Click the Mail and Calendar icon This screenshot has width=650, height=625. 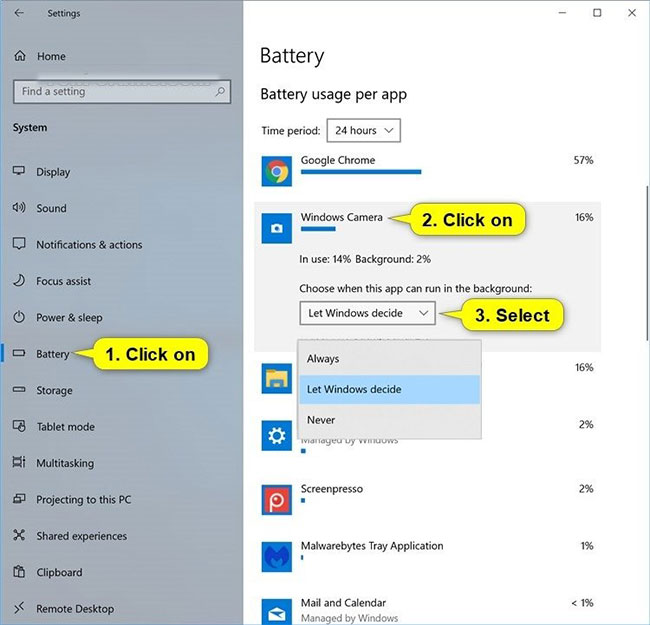pyautogui.click(x=276, y=612)
